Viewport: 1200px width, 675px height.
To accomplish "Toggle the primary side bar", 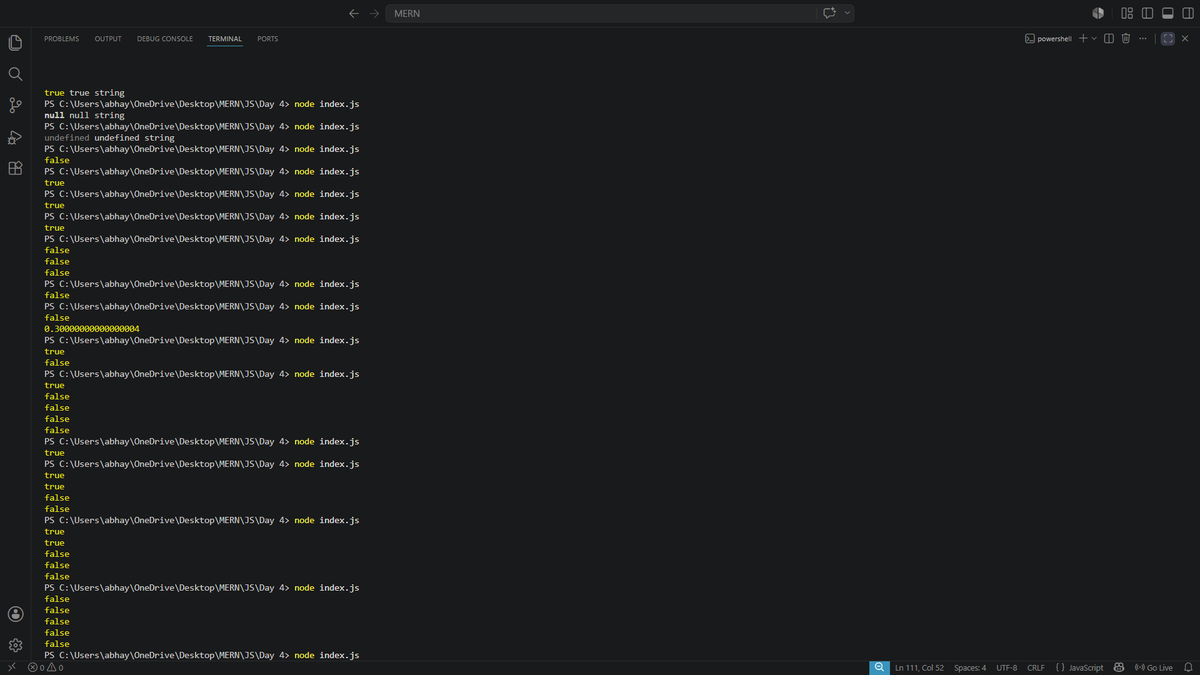I will point(1147,13).
